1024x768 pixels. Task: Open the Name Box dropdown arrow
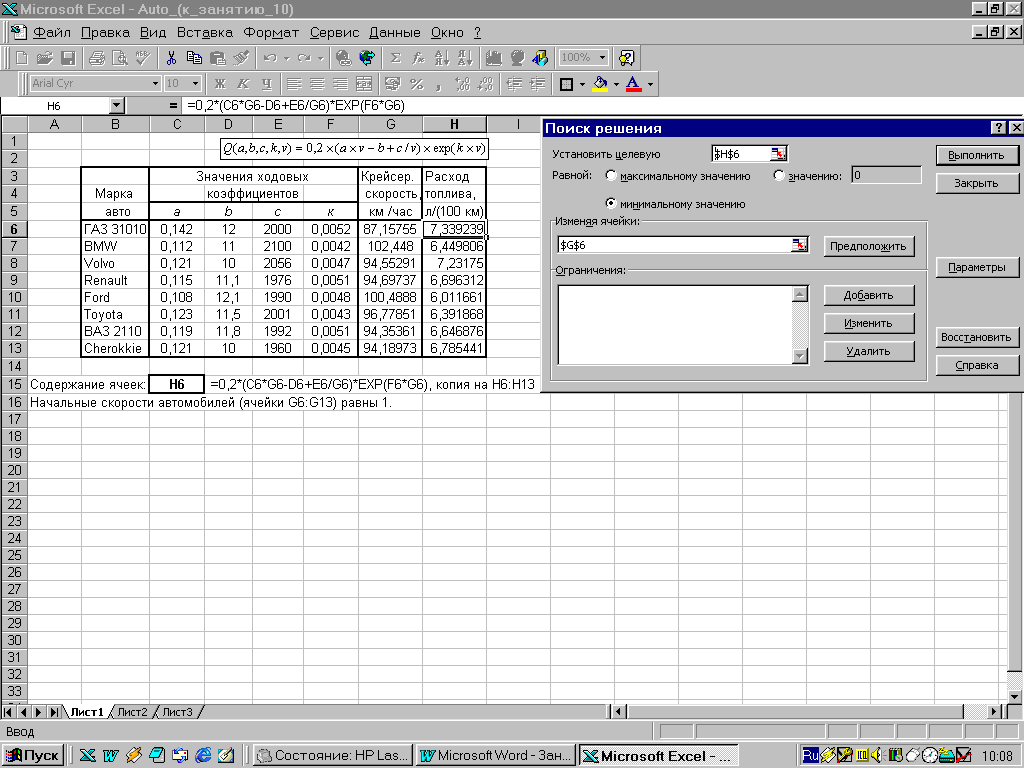tap(116, 105)
